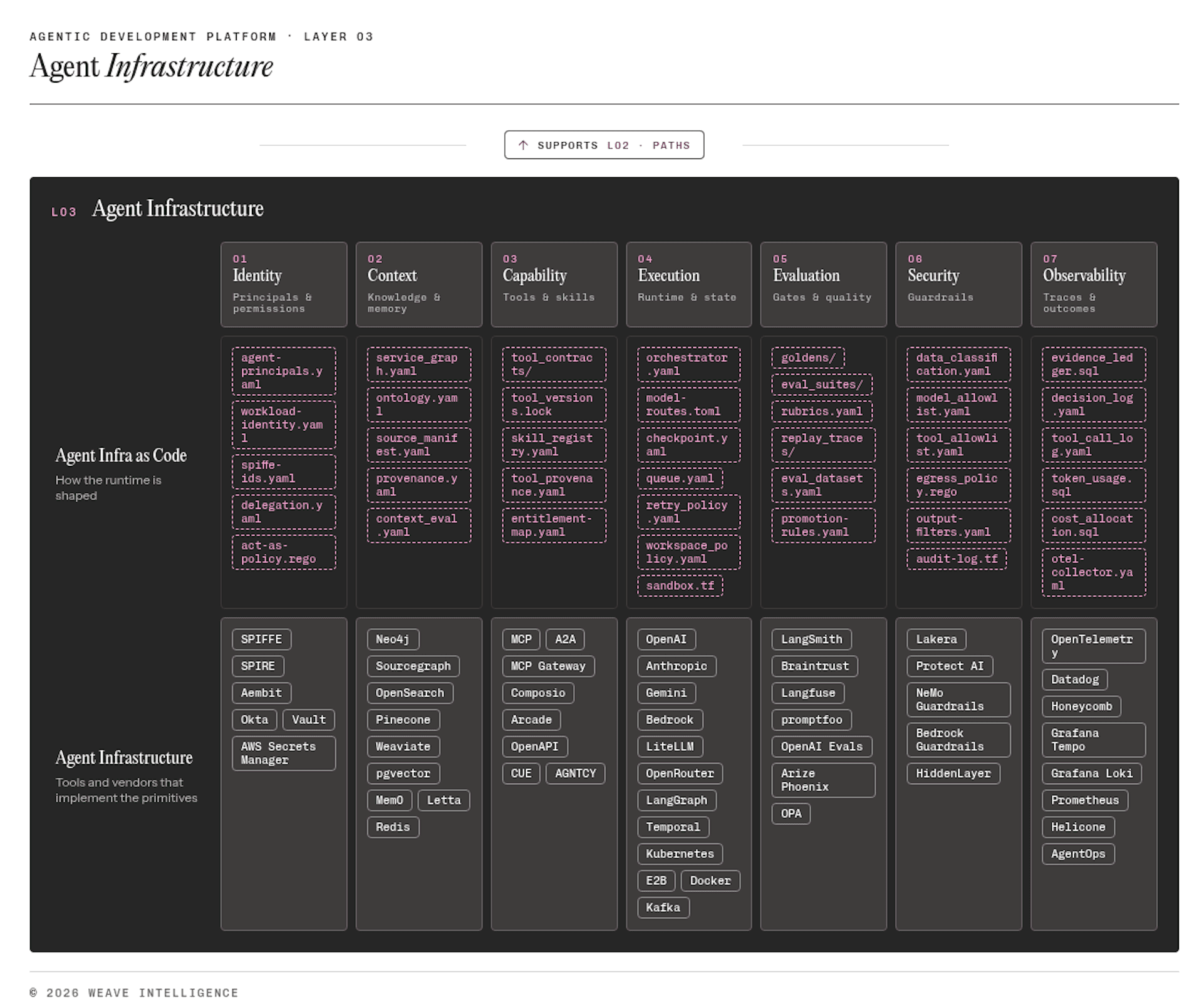The width and height of the screenshot is (1204, 1007).
Task: Open the token_usage.sql file chip
Action: [x=1094, y=485]
